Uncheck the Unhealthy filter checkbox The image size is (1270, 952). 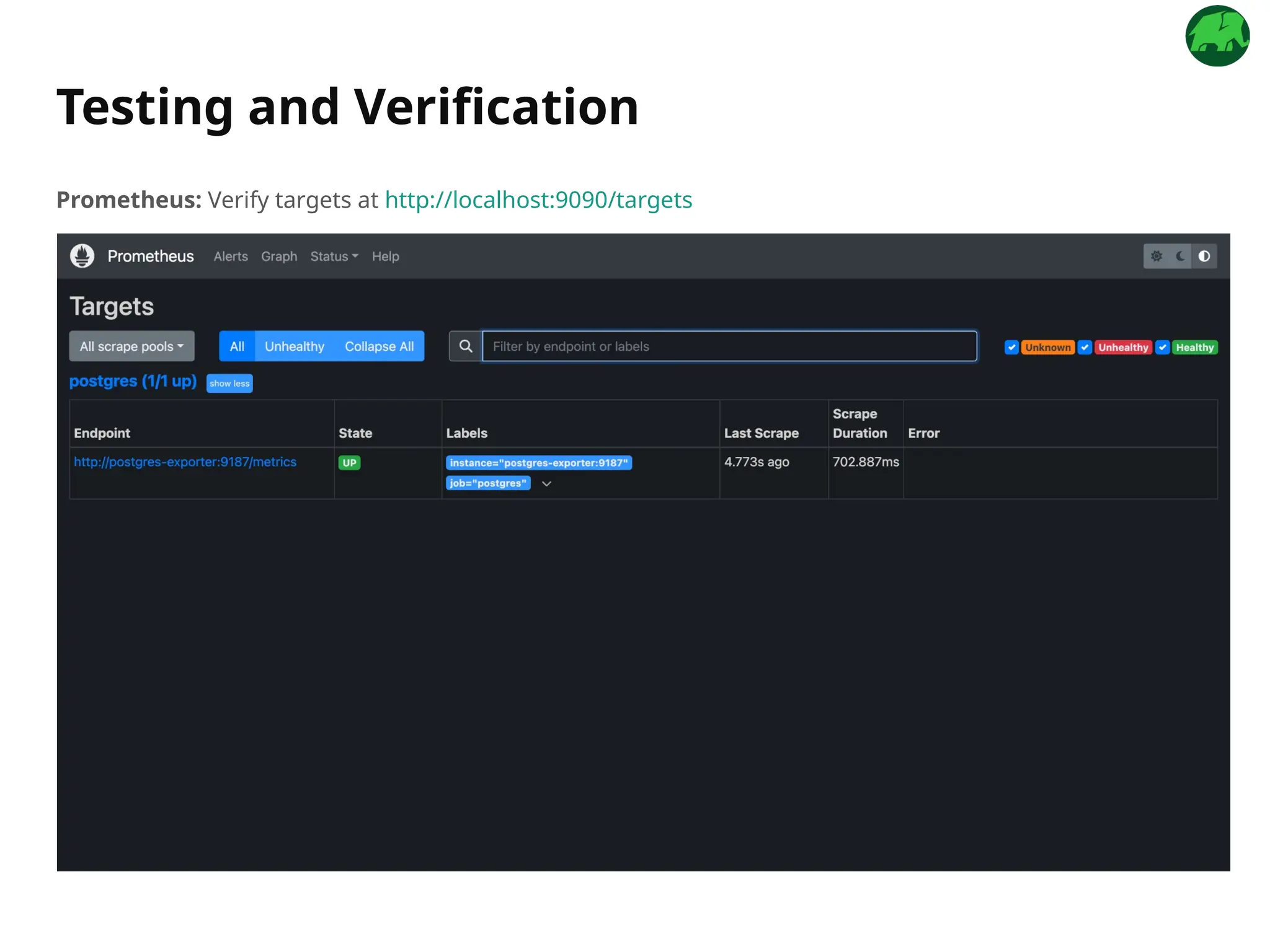pos(1085,347)
